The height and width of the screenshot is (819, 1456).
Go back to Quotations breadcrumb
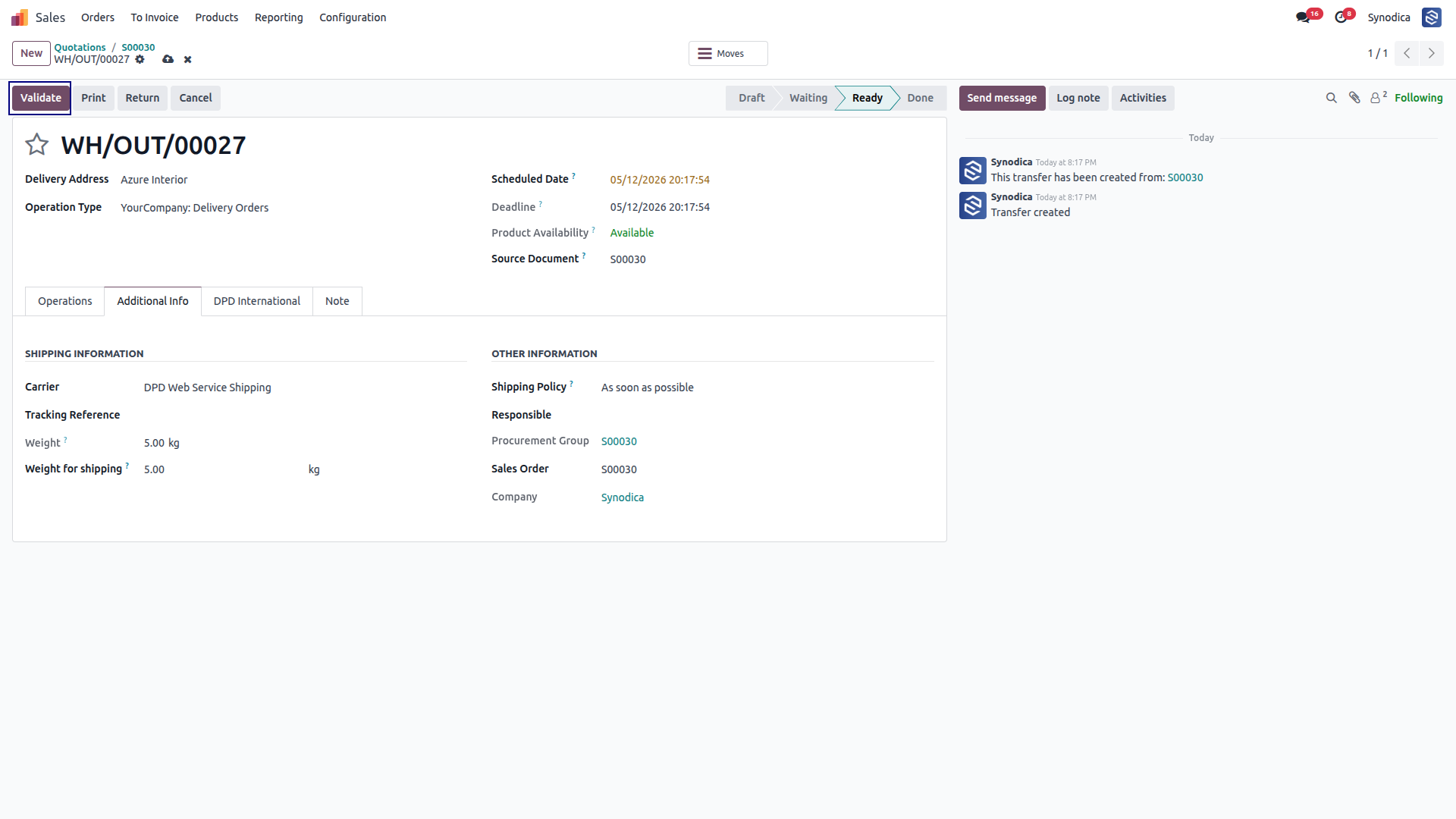click(80, 47)
